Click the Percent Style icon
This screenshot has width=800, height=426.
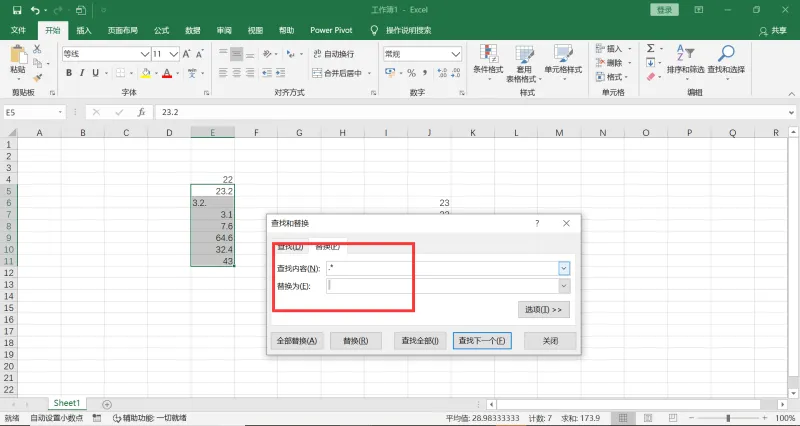tap(411, 73)
